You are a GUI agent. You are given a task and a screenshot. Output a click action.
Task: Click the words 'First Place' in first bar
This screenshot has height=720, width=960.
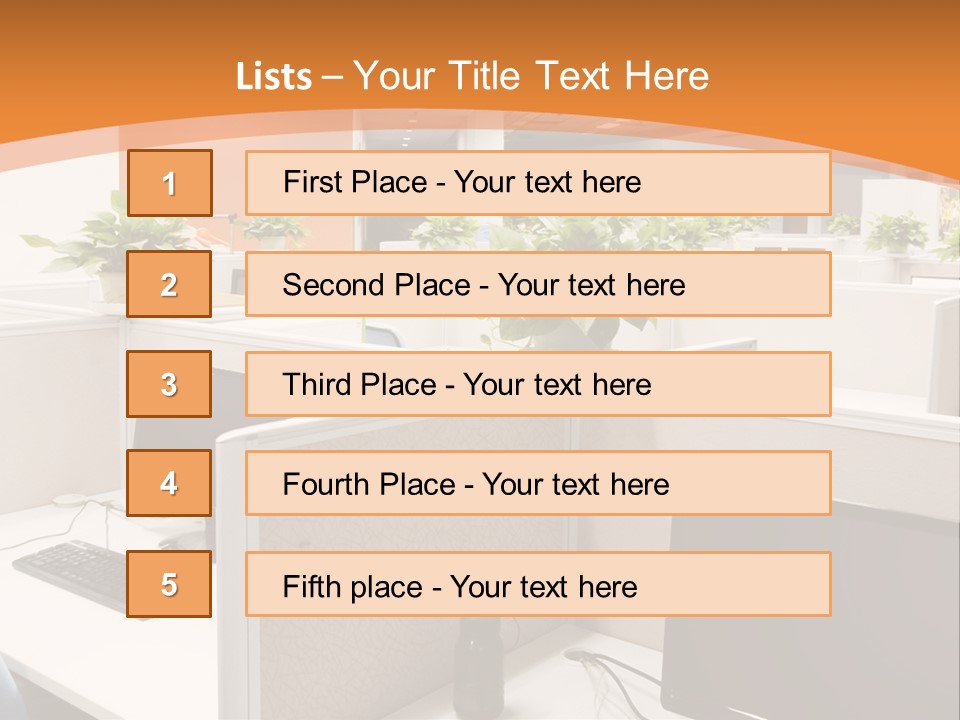[x=355, y=182]
